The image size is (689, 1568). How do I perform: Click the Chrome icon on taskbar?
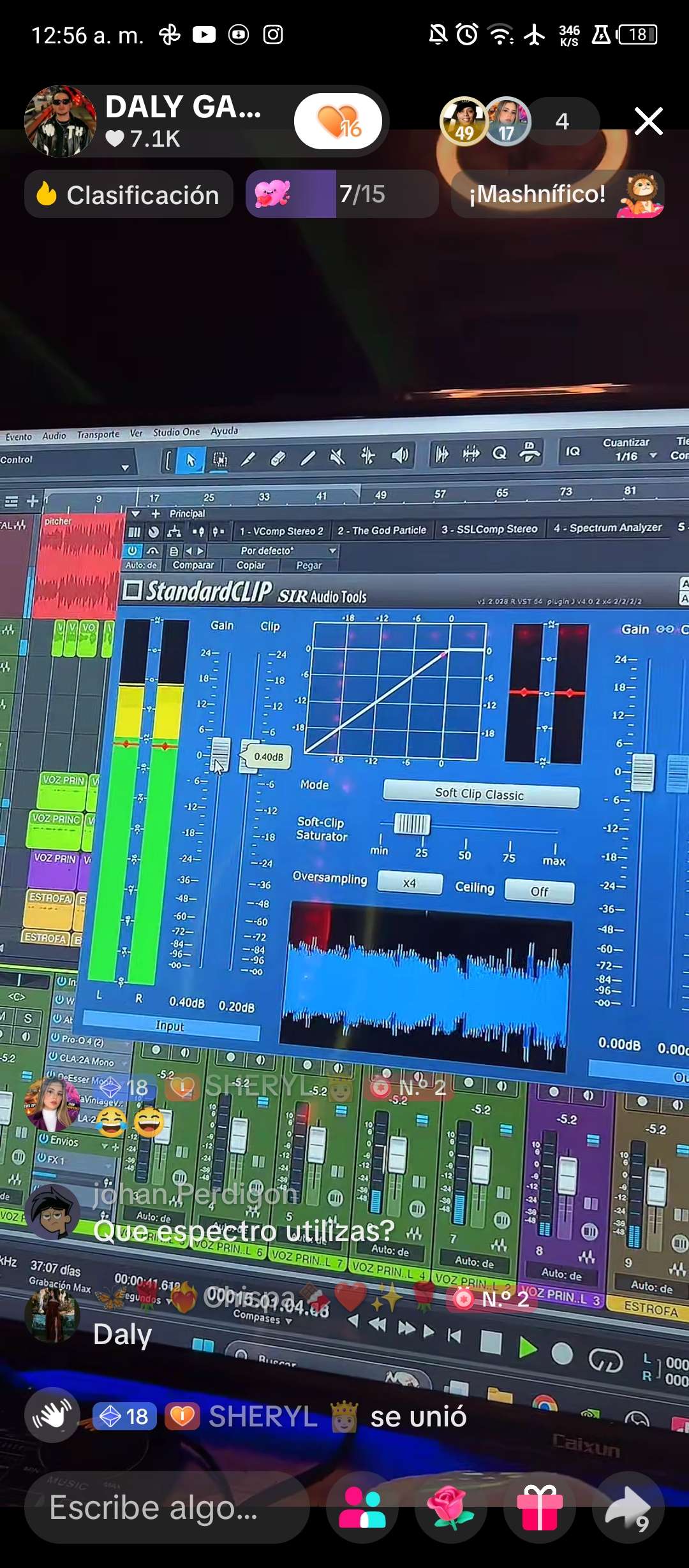tap(544, 1404)
